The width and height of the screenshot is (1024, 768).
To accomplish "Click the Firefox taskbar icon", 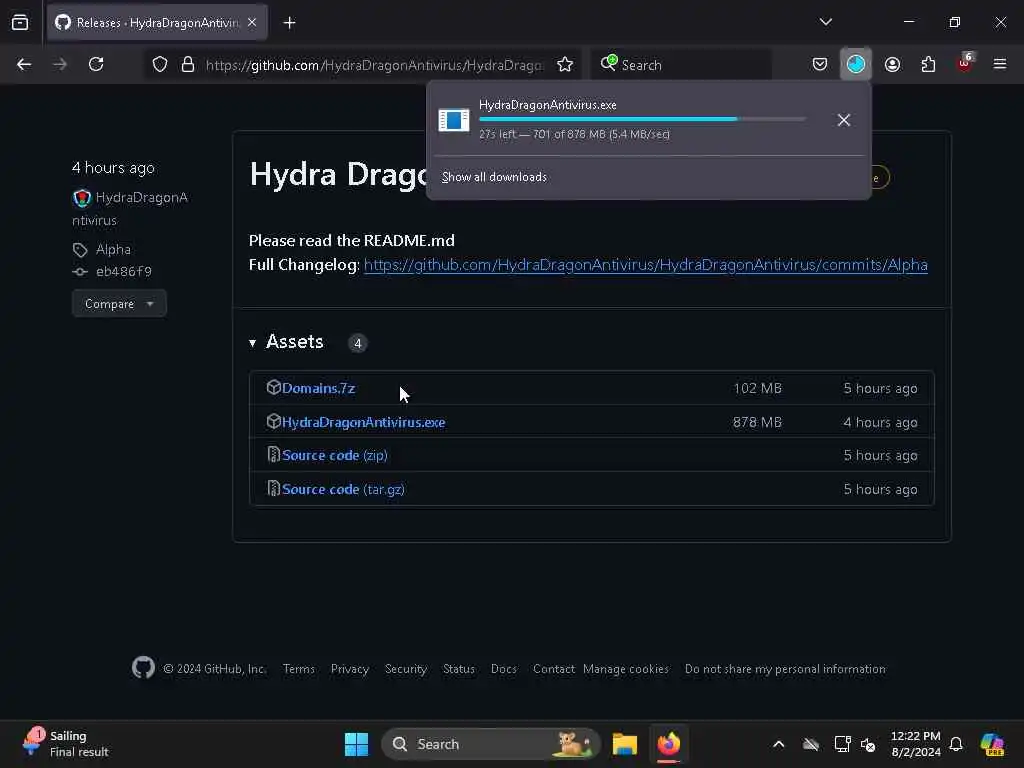I will (669, 744).
